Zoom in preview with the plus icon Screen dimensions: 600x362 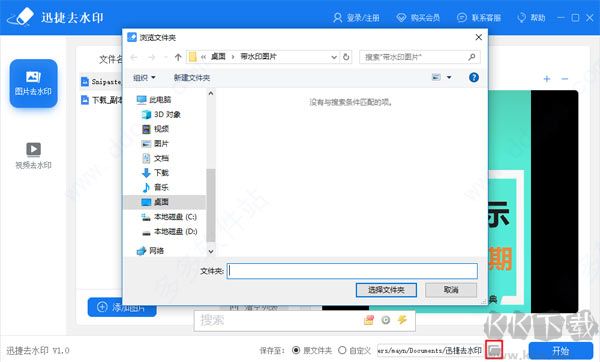pyautogui.click(x=547, y=79)
